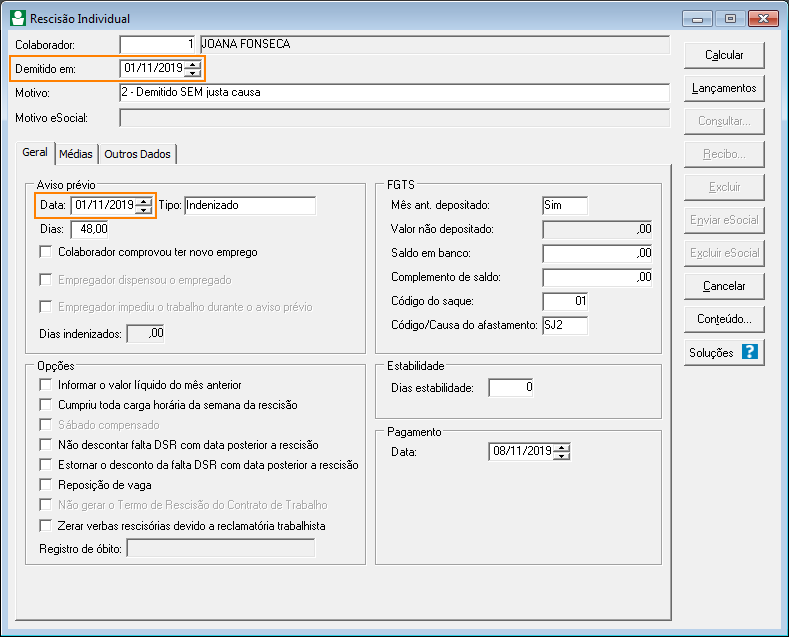Screen dimensions: 789x637
Task: Enable Informar o valor líquido do mês anterior
Action: tap(45, 385)
